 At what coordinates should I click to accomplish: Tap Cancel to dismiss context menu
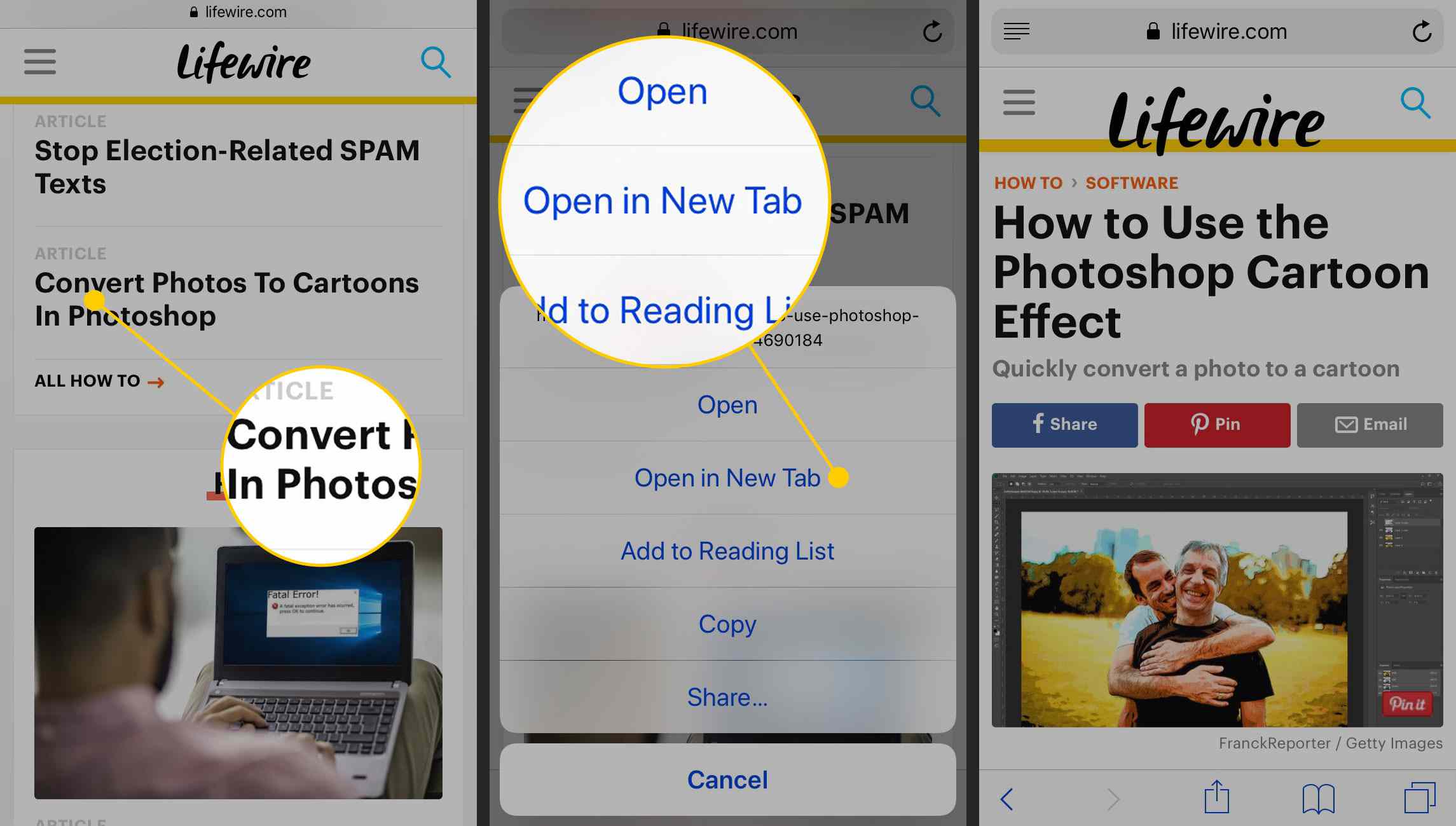pos(727,780)
